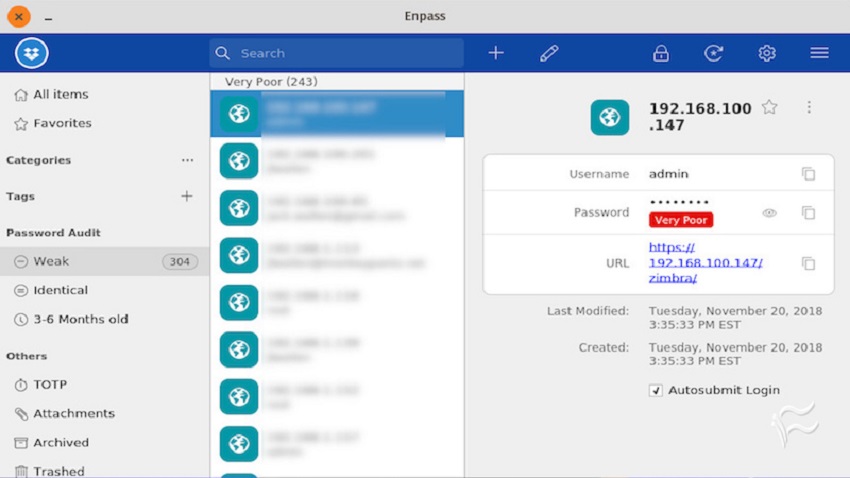850x478 pixels.
Task: Open the password generator icon
Action: tap(713, 53)
